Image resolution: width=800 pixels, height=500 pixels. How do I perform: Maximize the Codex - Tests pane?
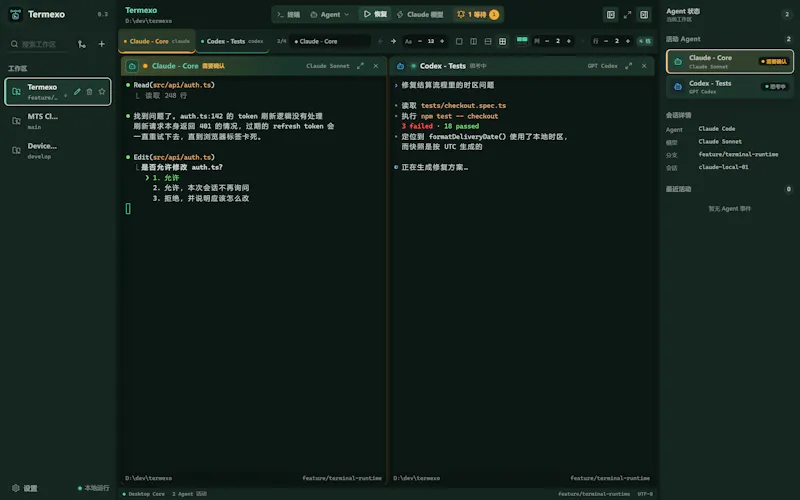tap(629, 66)
